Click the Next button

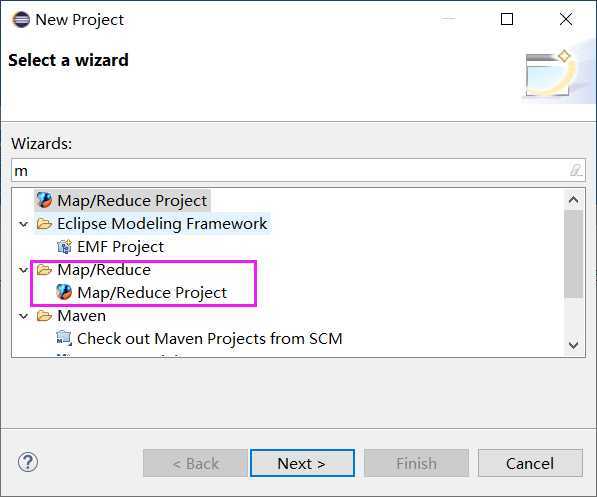point(302,463)
